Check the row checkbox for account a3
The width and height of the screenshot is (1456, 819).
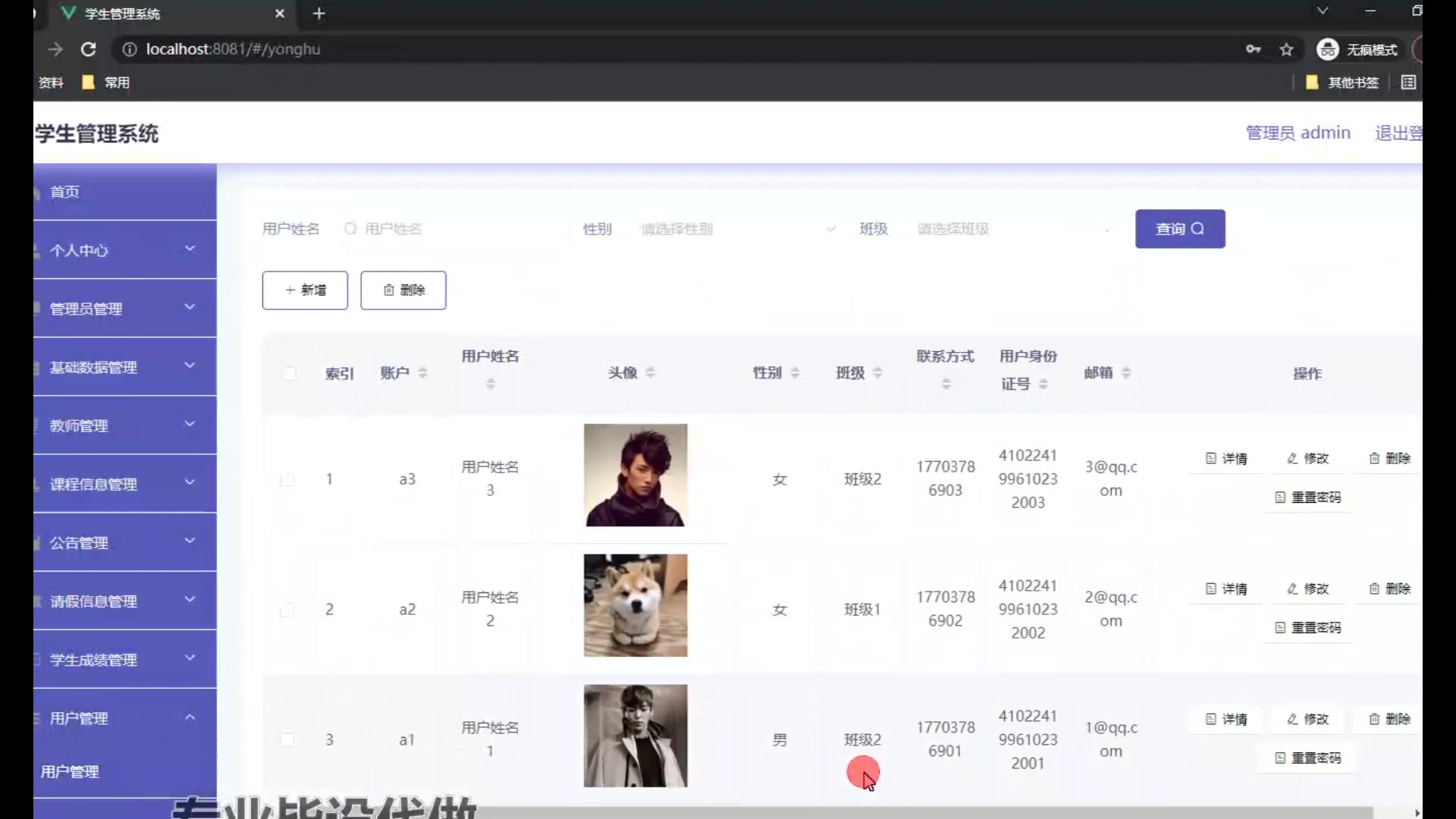(287, 479)
